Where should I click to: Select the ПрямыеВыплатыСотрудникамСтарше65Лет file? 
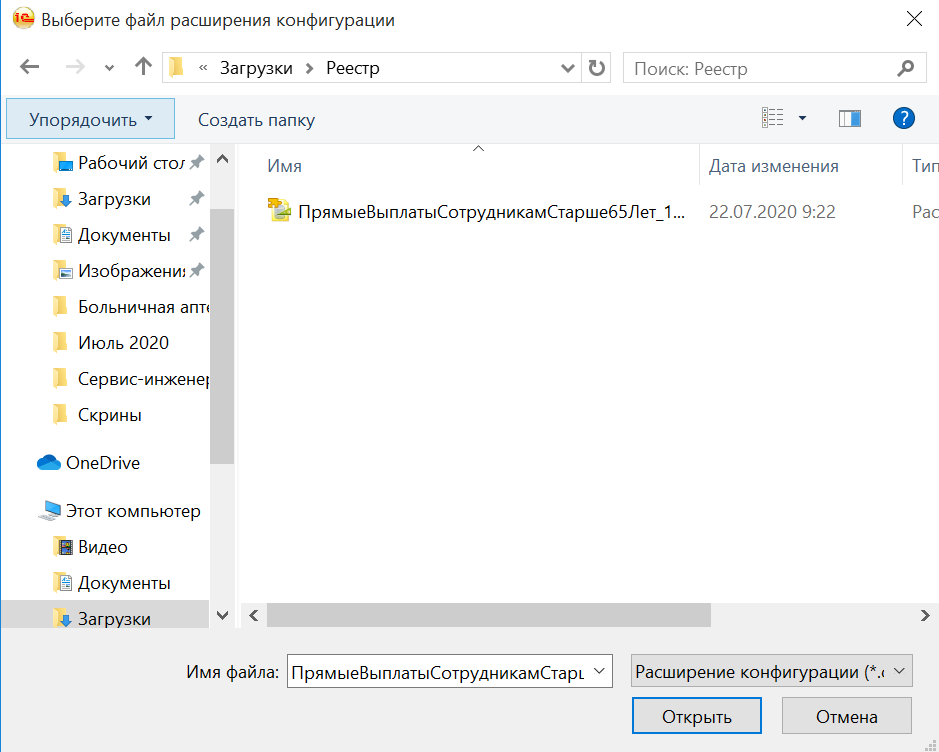(x=490, y=212)
